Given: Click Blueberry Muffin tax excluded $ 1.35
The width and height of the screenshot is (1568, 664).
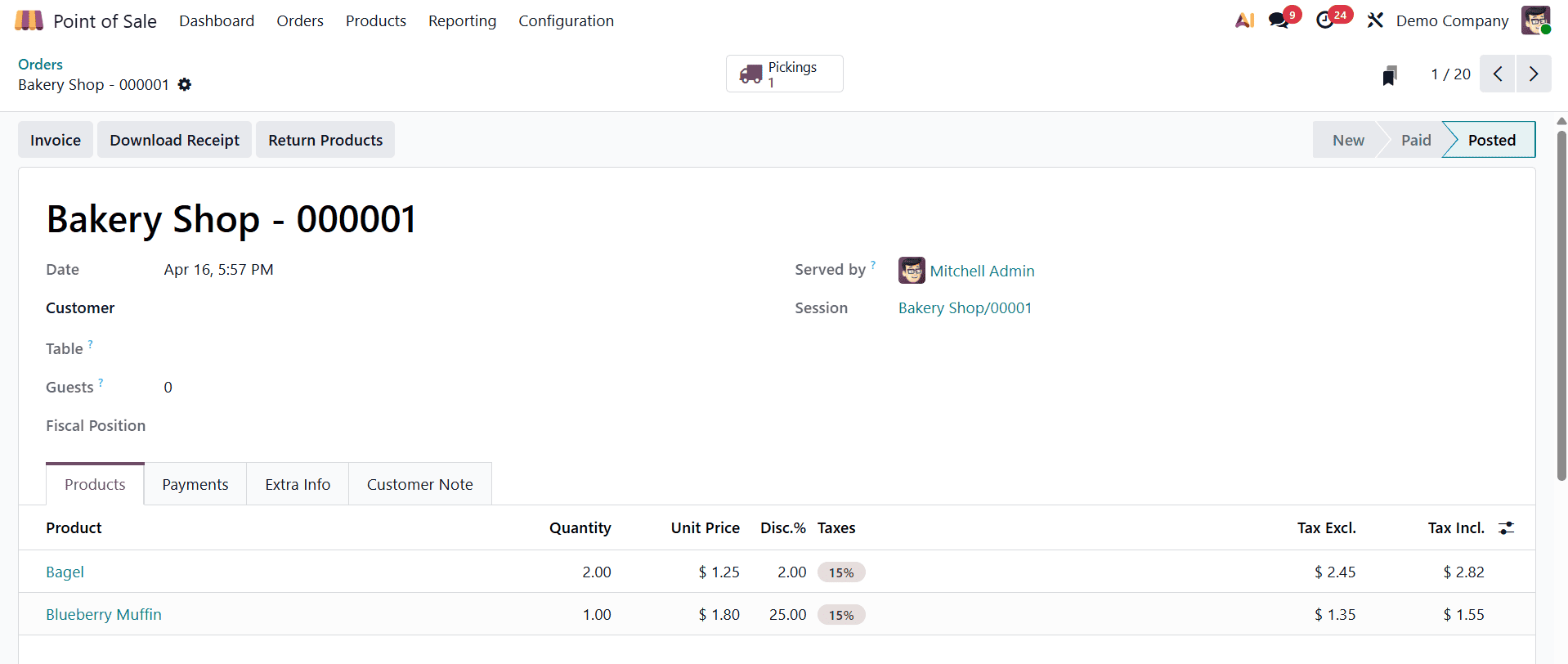Looking at the screenshot, I should pos(1334,614).
